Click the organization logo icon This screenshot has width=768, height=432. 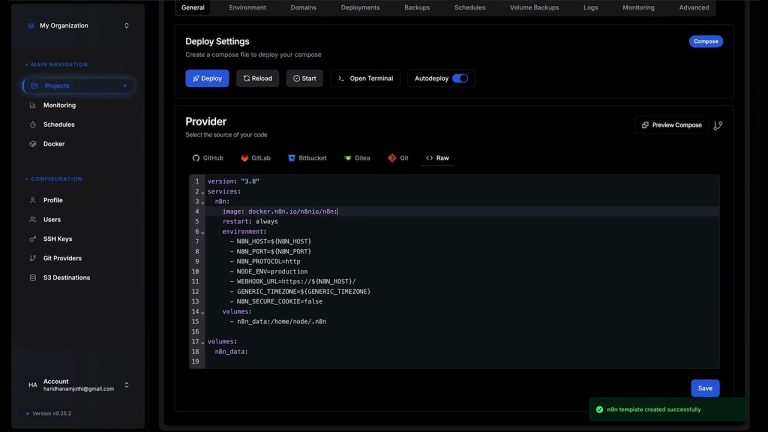31,25
